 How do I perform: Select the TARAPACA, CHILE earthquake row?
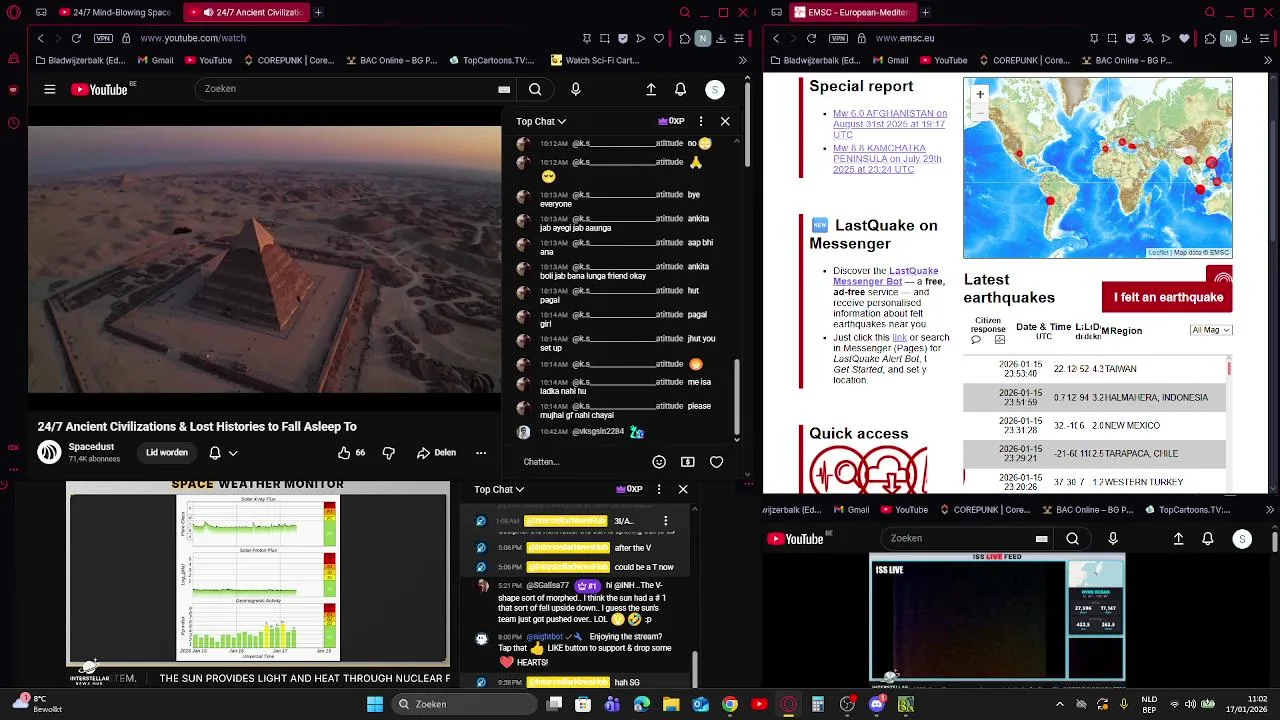click(x=1095, y=453)
